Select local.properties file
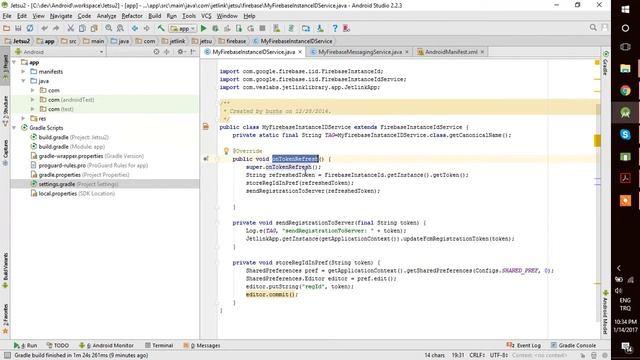 click(x=73, y=193)
